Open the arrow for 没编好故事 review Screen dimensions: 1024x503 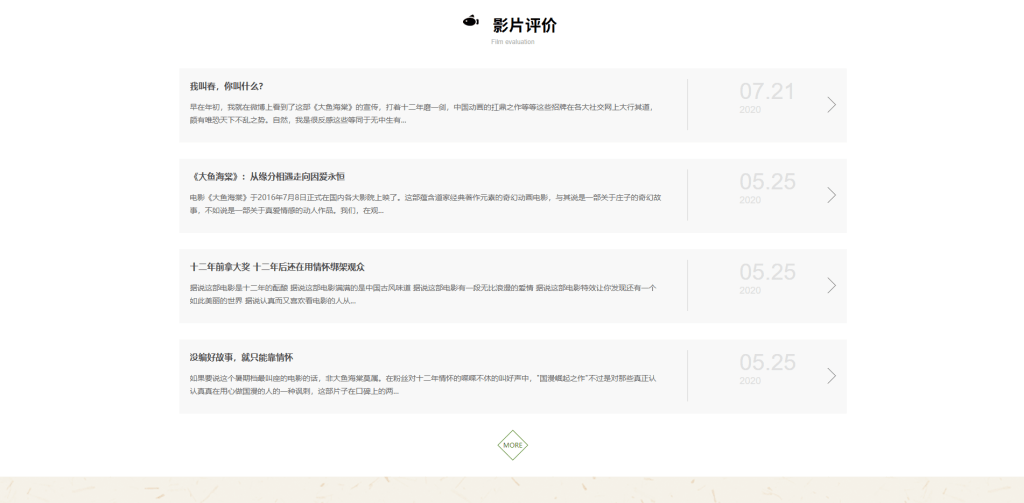click(x=831, y=376)
